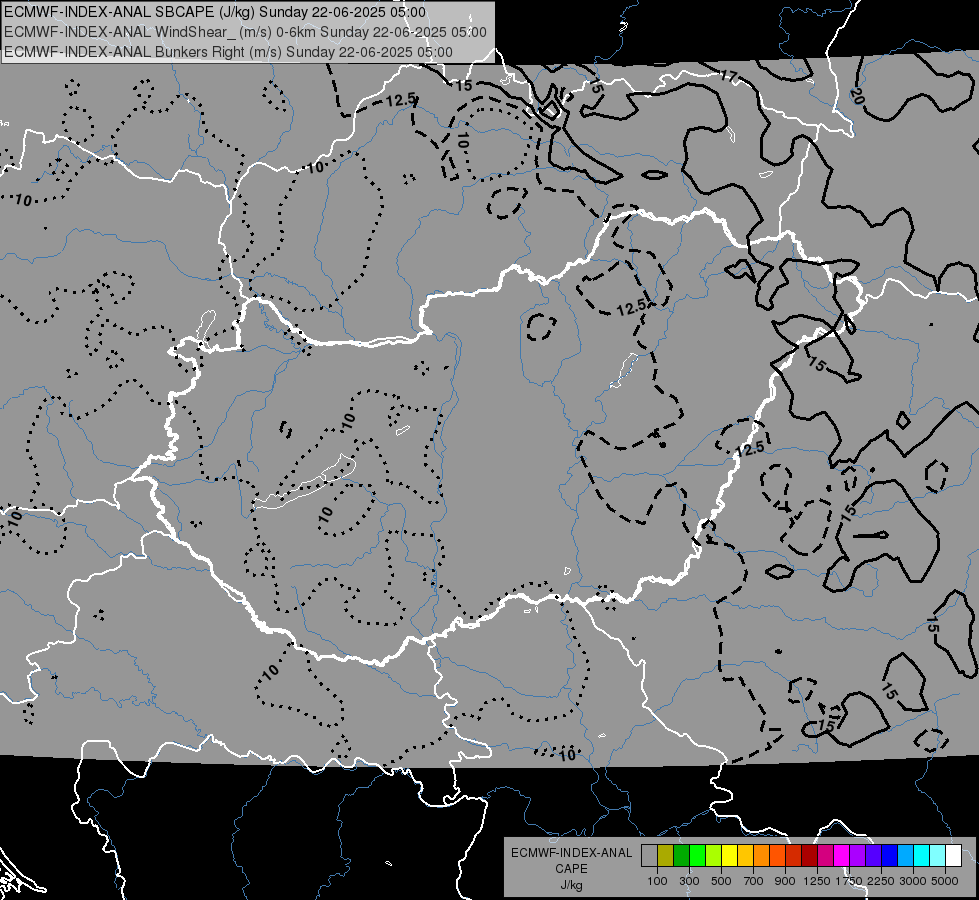Select the sky blue swatch before 3000
The height and width of the screenshot is (900, 979).
(x=905, y=856)
